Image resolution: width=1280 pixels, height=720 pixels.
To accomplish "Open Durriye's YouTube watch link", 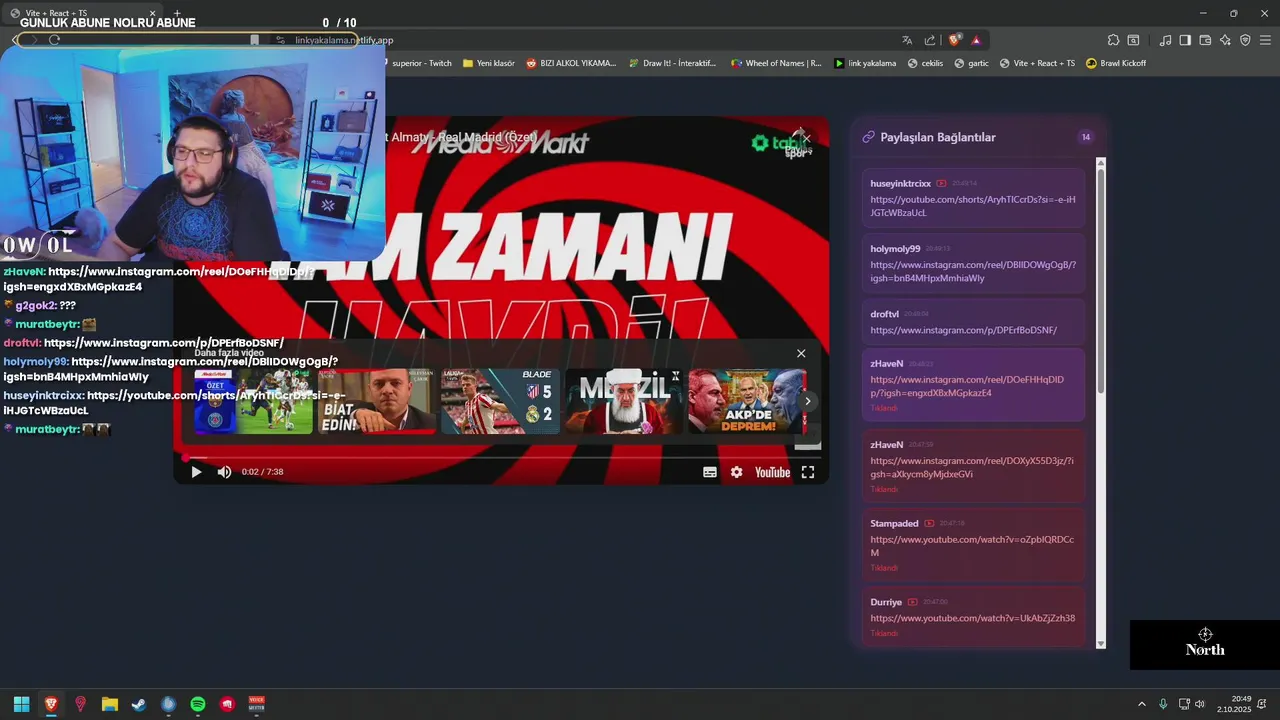I will [x=972, y=618].
